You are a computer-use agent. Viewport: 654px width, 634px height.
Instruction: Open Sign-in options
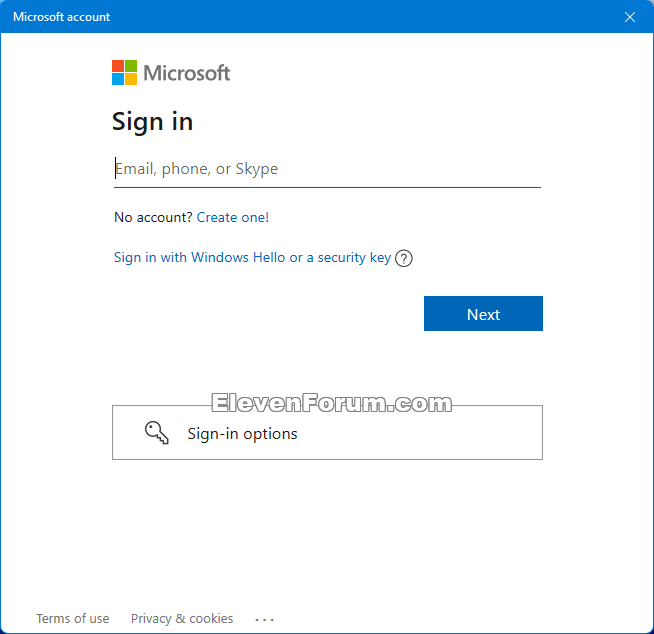click(327, 433)
